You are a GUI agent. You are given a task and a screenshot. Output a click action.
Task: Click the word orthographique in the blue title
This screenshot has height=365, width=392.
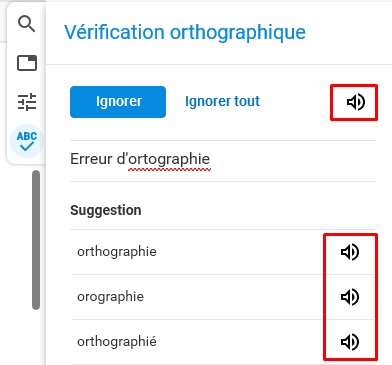[238, 33]
